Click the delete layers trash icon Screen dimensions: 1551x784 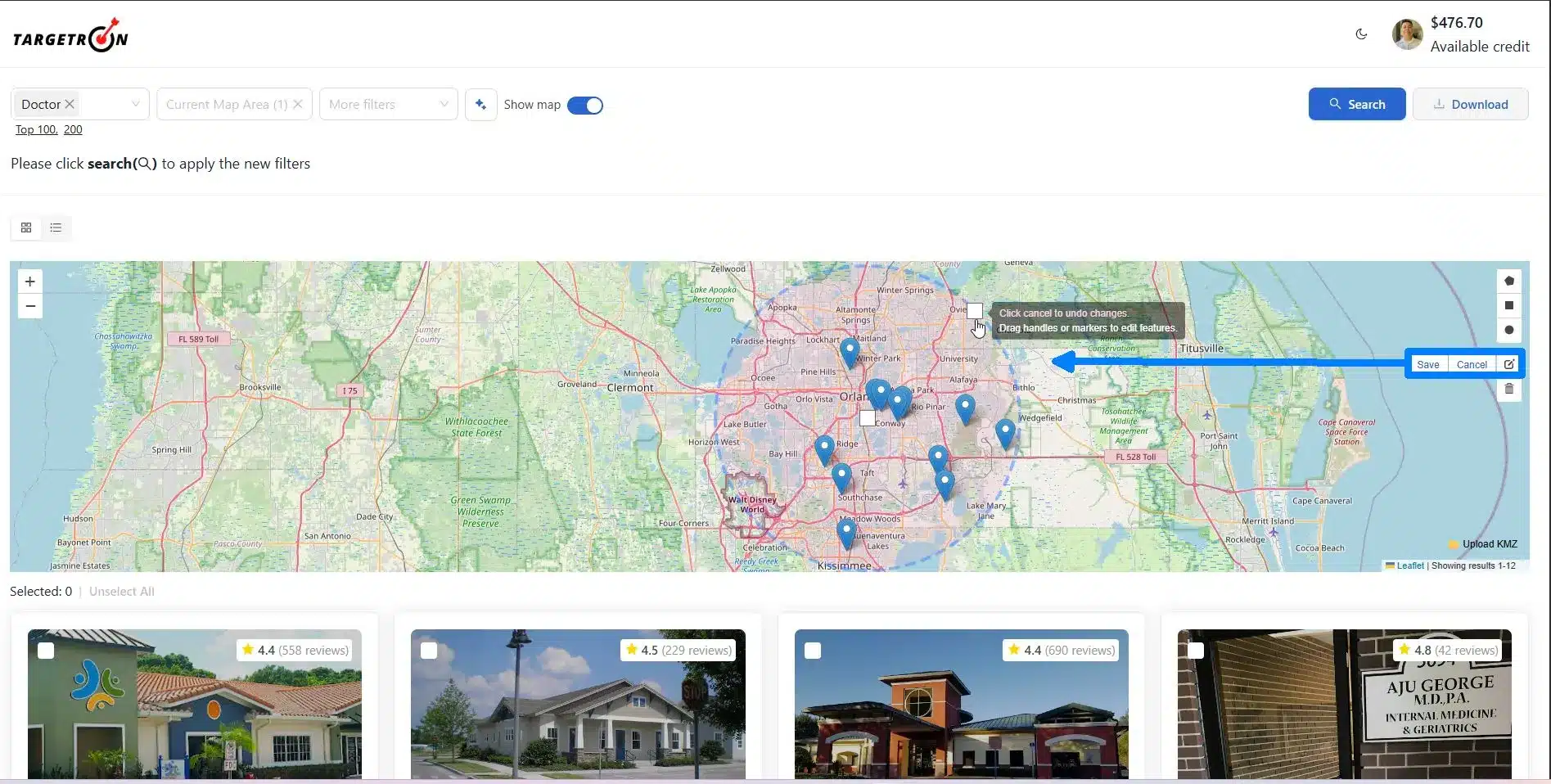[x=1508, y=390]
